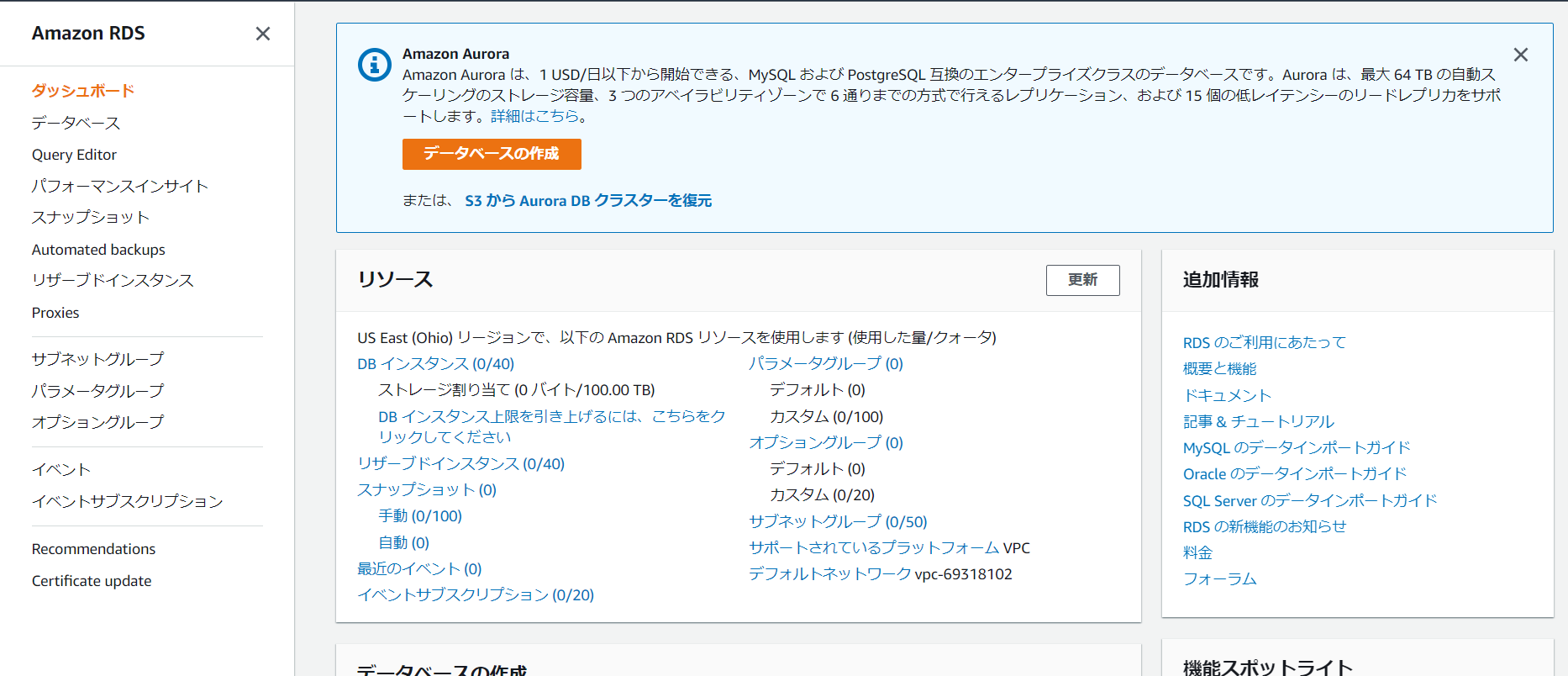Open Oracle のデータインポートガイド link
Screen dimensions: 1568x676
point(1295,474)
